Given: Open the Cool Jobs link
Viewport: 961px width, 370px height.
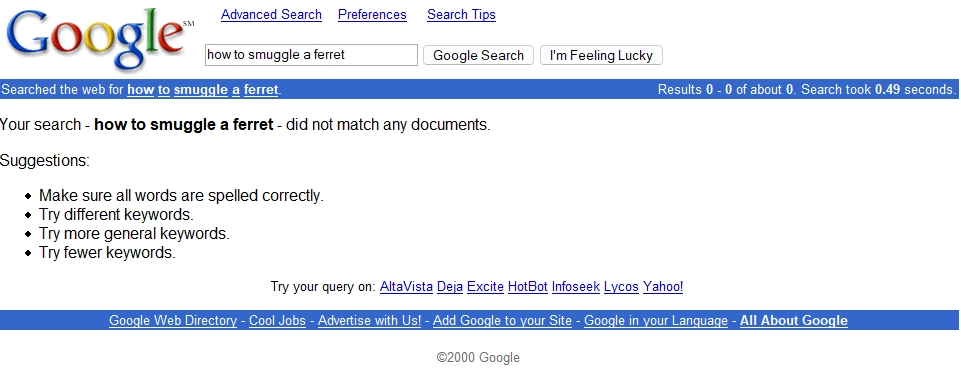Looking at the screenshot, I should (x=277, y=320).
